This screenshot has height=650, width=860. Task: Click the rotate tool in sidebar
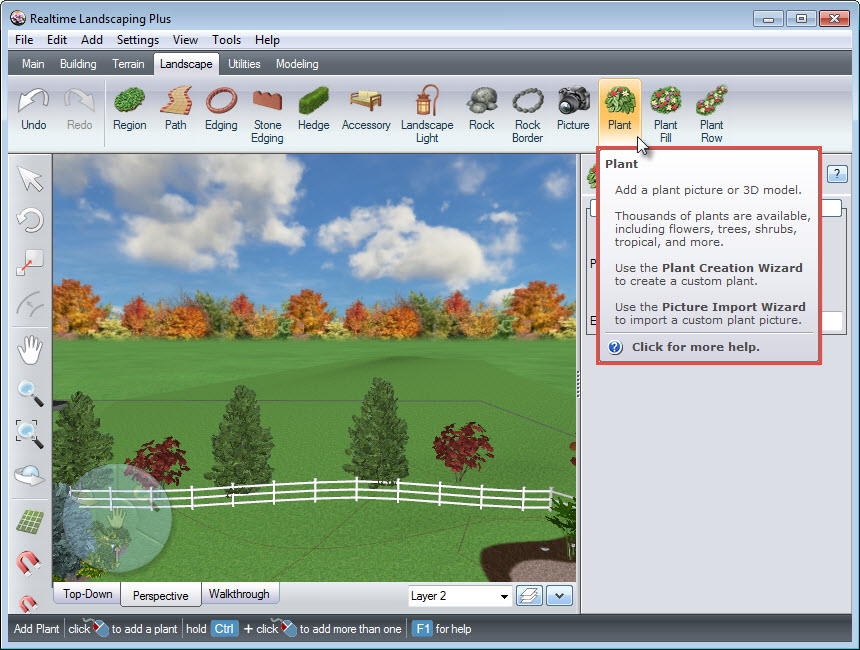pyautogui.click(x=30, y=220)
